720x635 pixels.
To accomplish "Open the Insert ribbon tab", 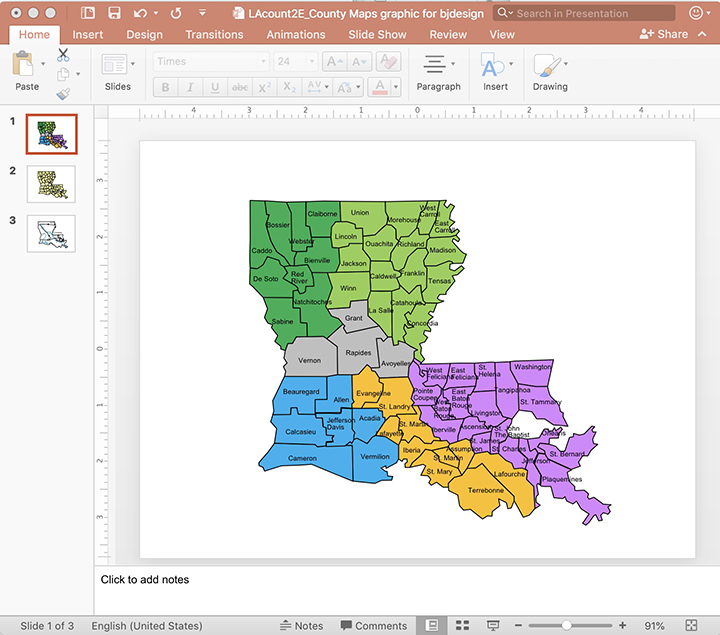I will 88,34.
